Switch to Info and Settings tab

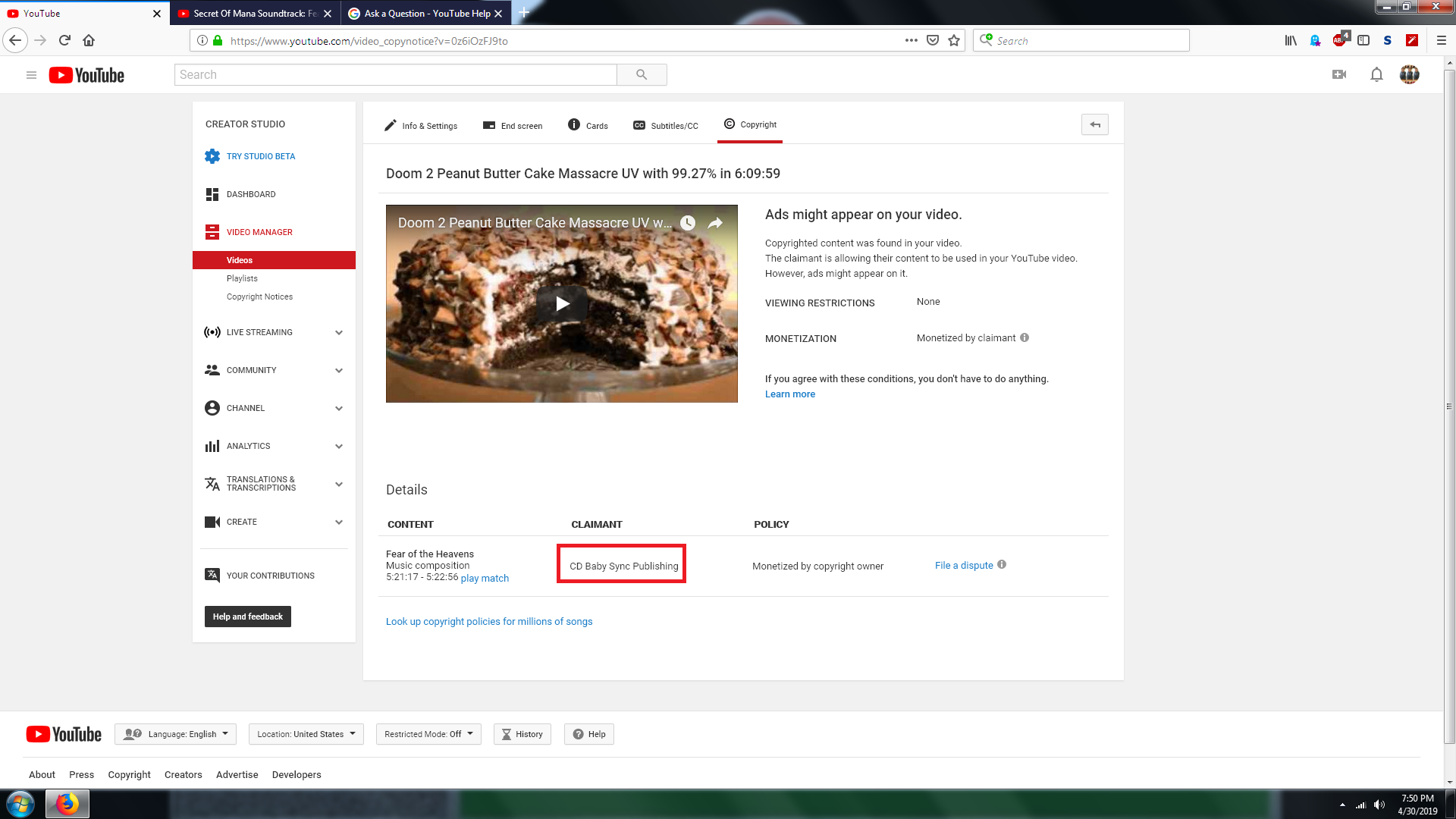(420, 124)
